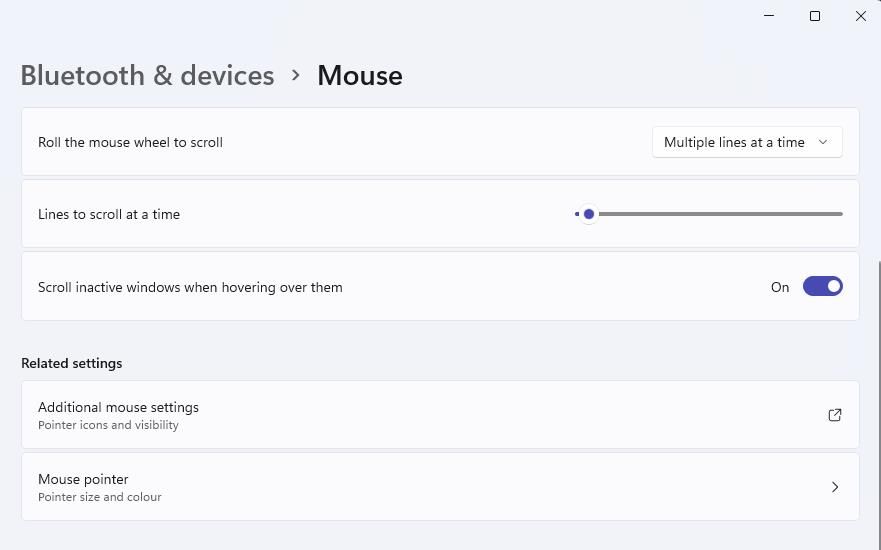
Task: Open the Mouse pointer settings page
Action: [440, 487]
